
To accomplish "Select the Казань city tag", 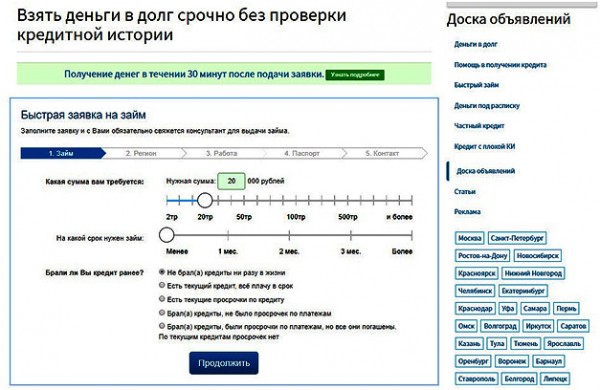I will pos(469,344).
